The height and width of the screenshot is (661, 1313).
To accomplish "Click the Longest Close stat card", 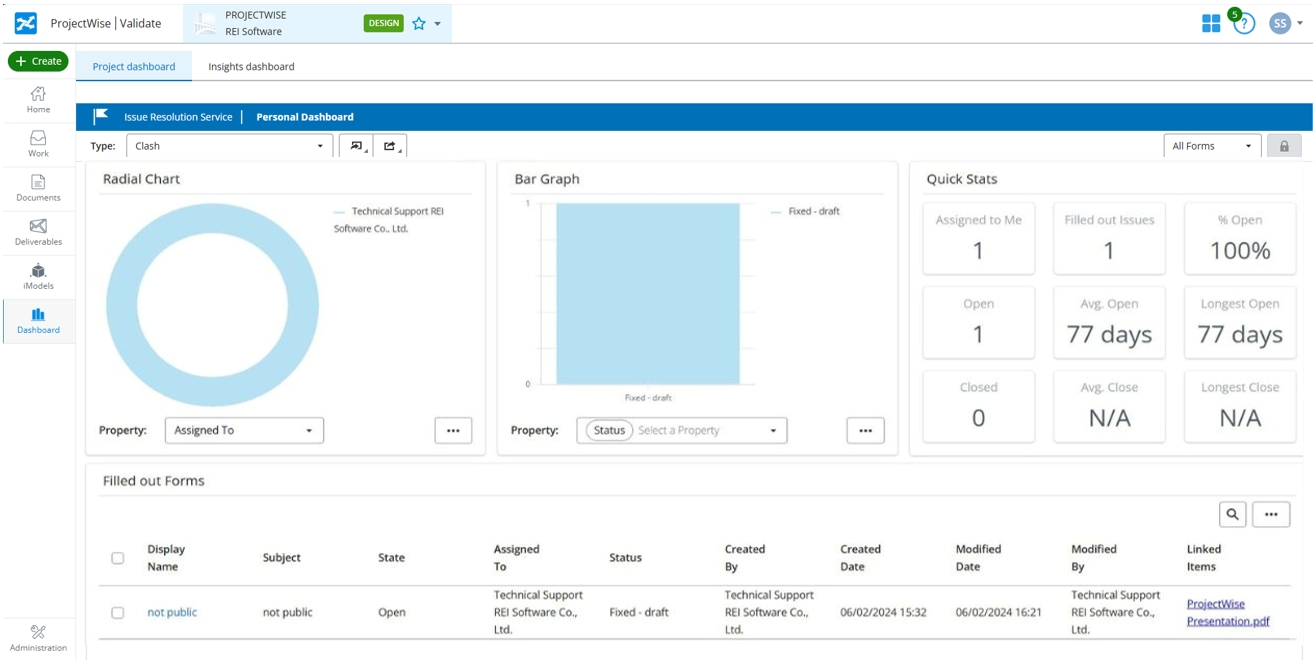I will 1240,406.
